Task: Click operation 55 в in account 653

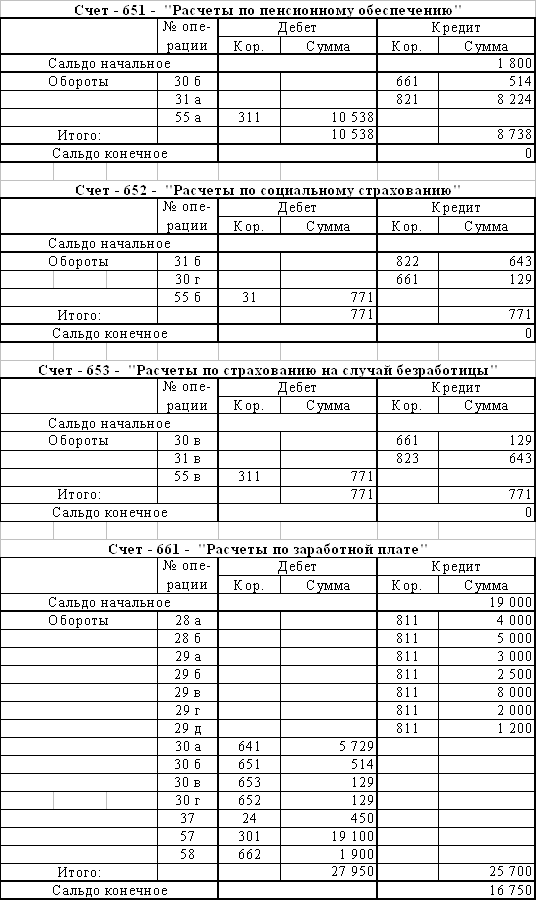Action: pos(188,476)
